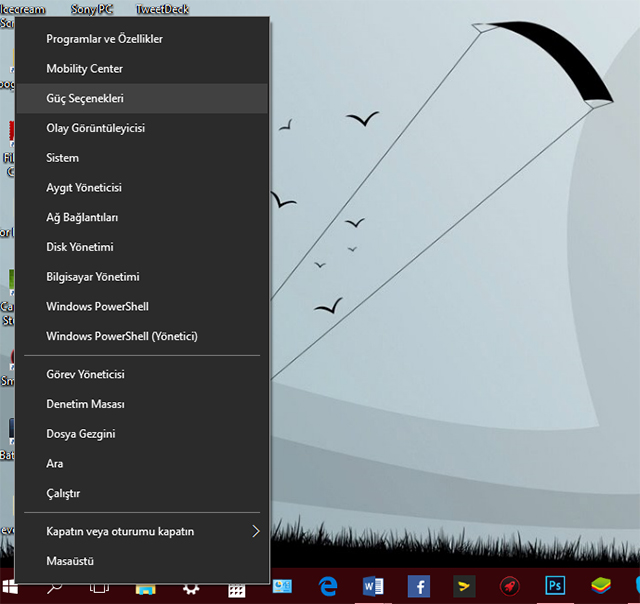
Task: Open the Control Panel chart icon on taskbar
Action: pyautogui.click(x=282, y=586)
